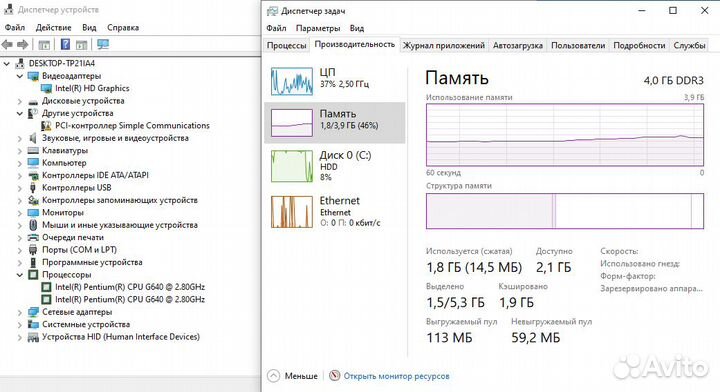Screen dimensions: 720x392
Task: Expand Контроллеры IDE ATA/ATAPI chevron
Action: tap(20, 175)
